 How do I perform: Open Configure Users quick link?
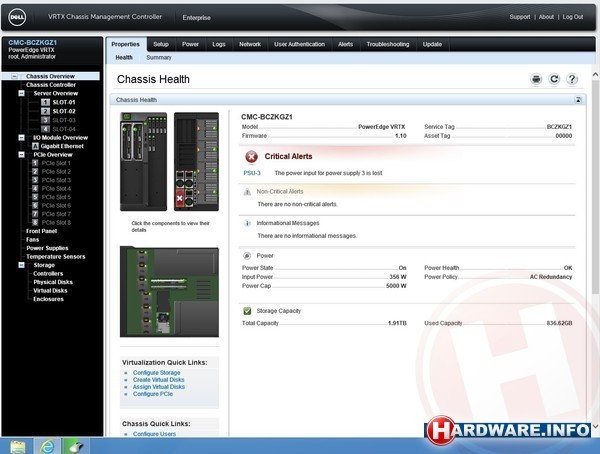(154, 434)
